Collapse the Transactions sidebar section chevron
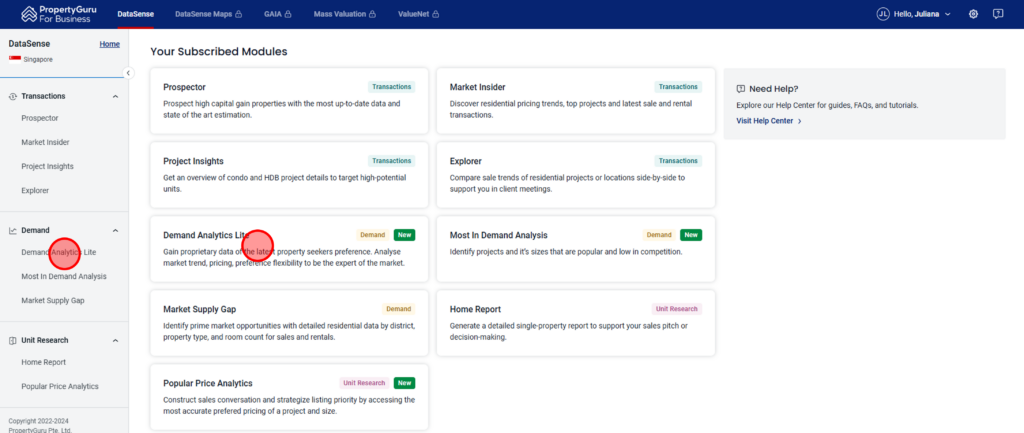Viewport: 1024px width, 433px height. [116, 97]
